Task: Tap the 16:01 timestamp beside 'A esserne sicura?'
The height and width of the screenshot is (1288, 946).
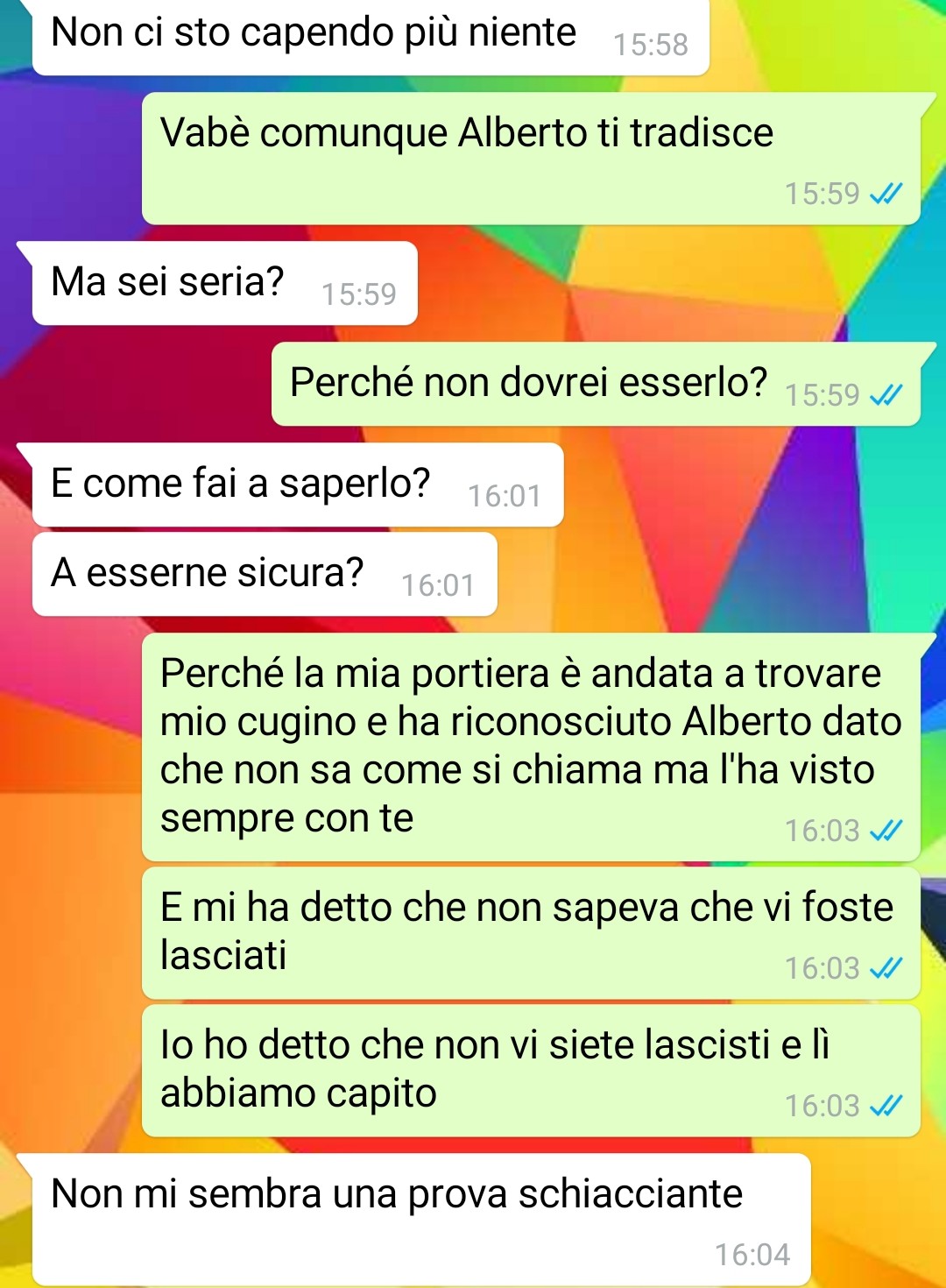Action: click(x=438, y=585)
